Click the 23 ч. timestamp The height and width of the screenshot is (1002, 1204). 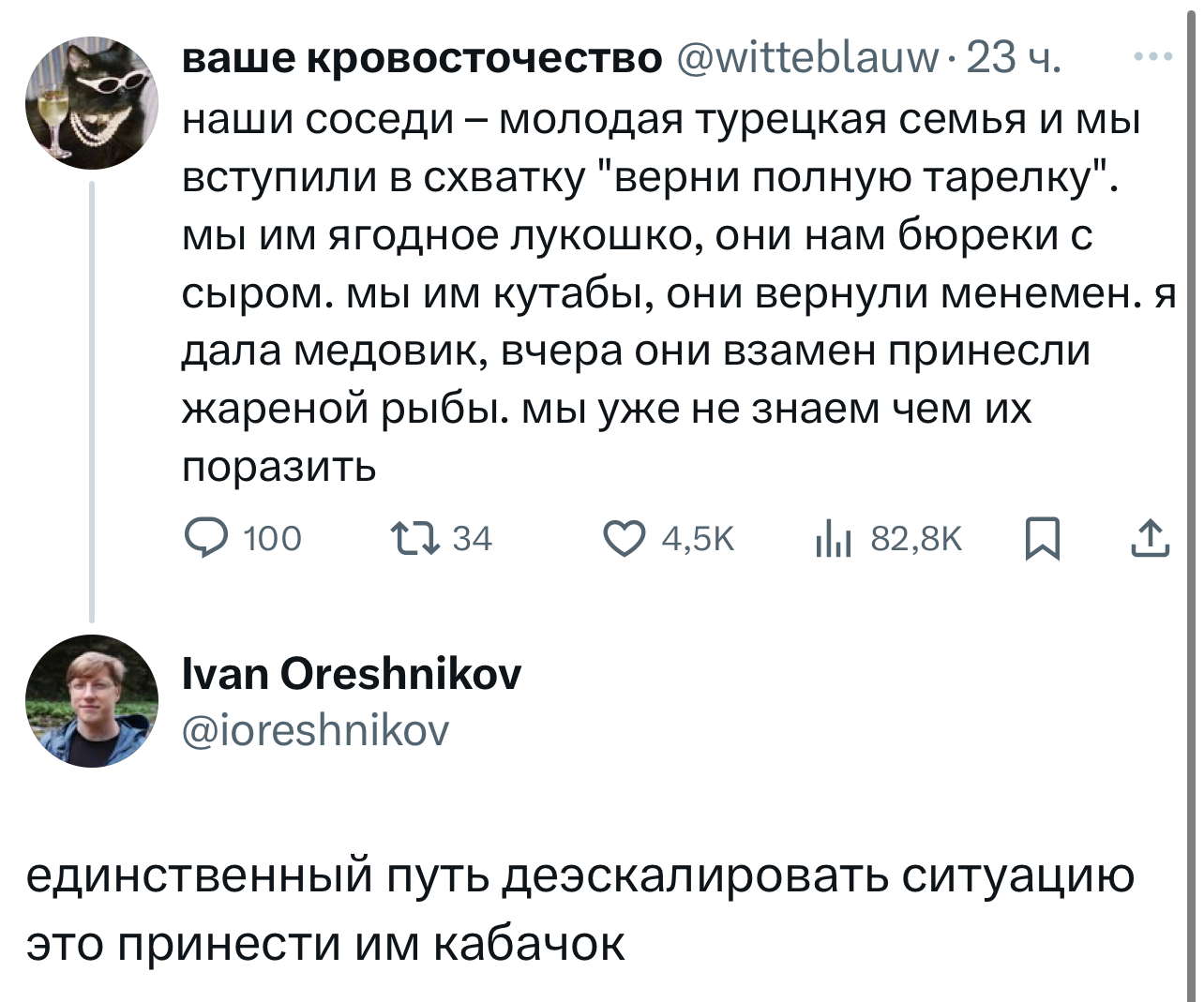point(1012,58)
